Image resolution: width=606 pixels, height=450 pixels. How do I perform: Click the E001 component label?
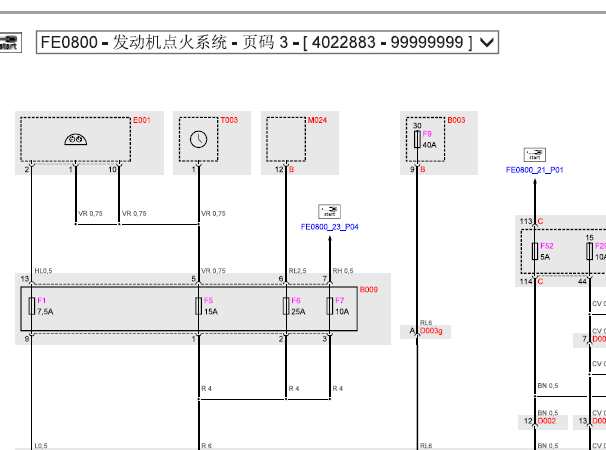pos(141,120)
